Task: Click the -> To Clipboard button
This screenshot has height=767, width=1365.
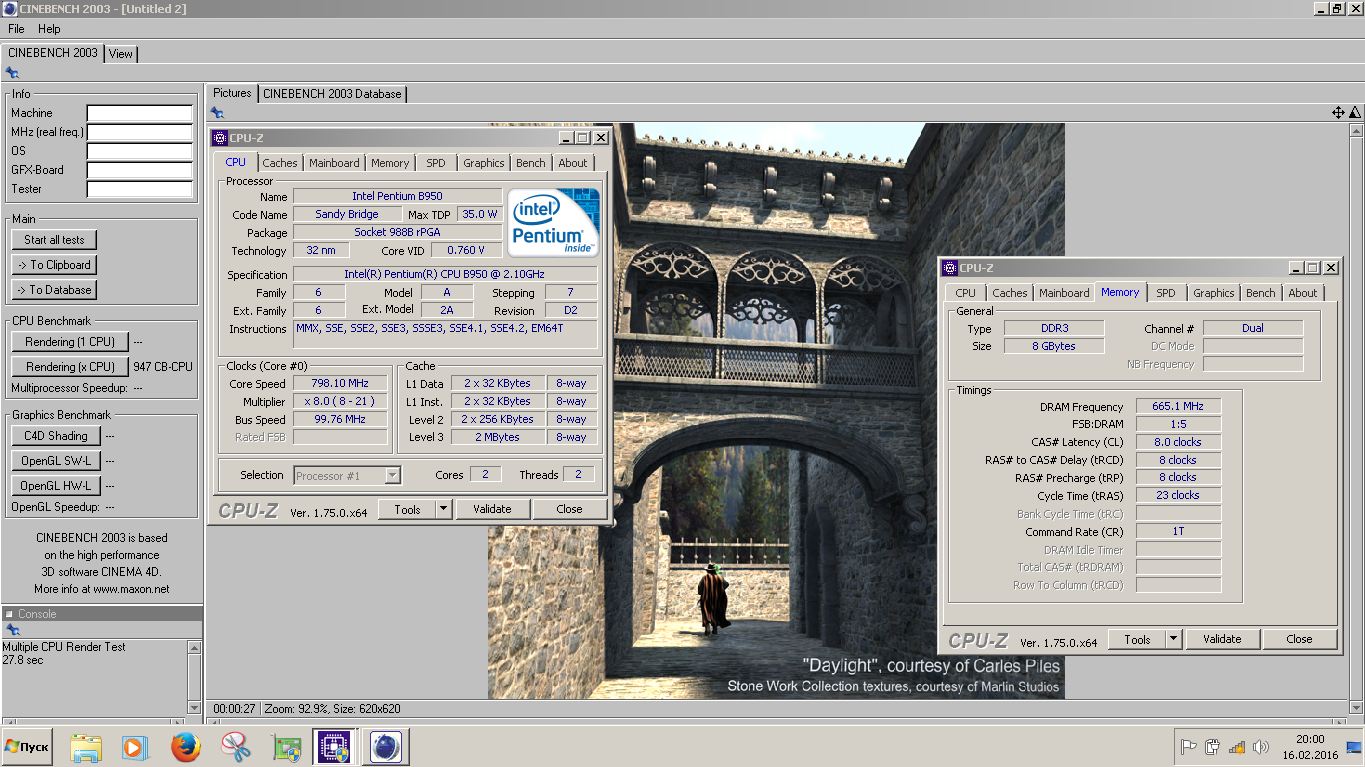Action: pyautogui.click(x=54, y=265)
